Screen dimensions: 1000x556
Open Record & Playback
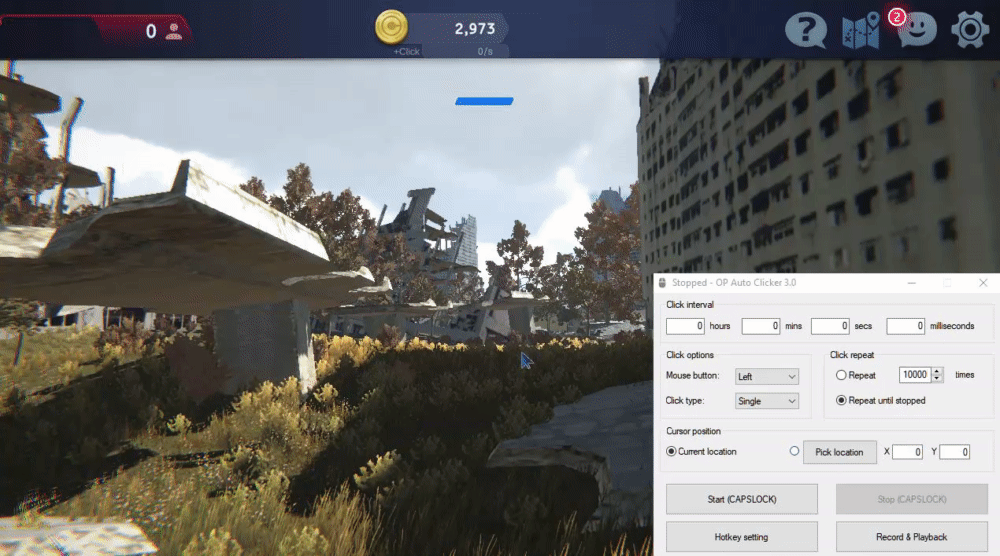coord(912,537)
